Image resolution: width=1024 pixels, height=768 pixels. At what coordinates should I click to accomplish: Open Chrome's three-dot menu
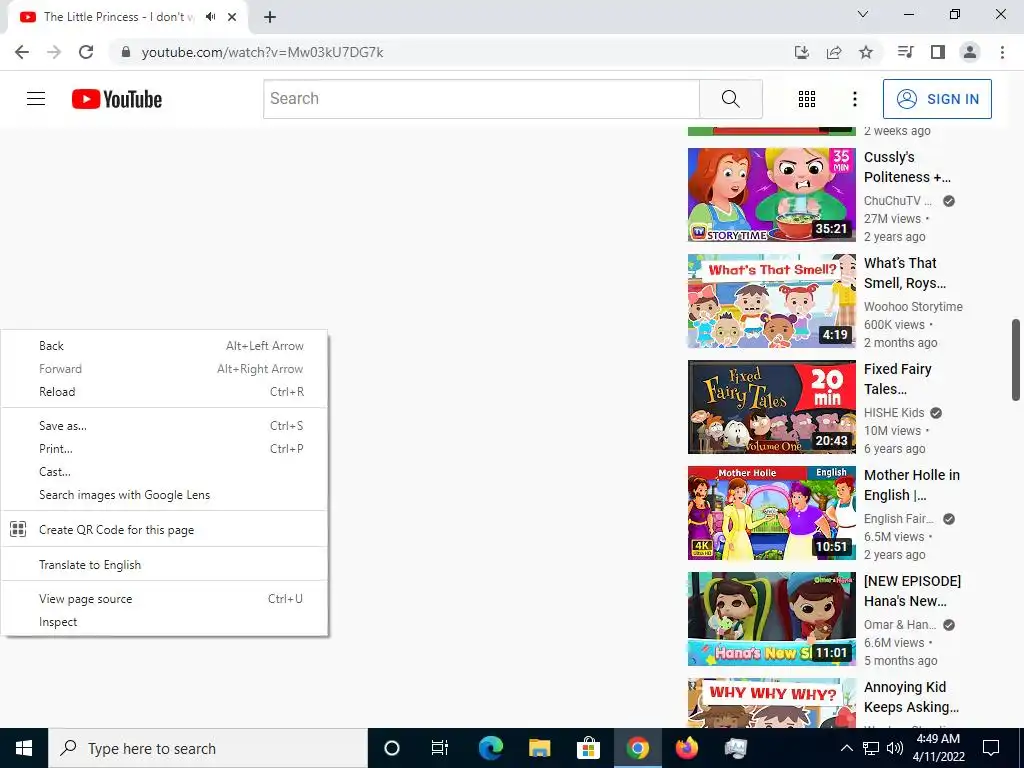[1002, 52]
